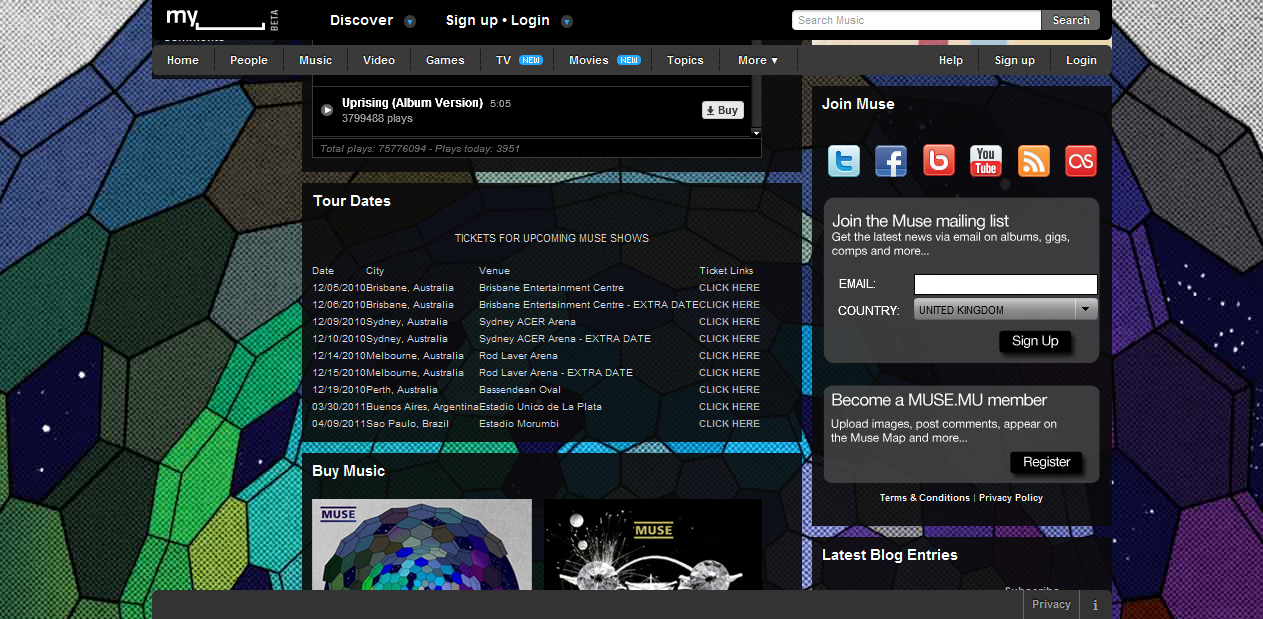The height and width of the screenshot is (619, 1263).
Task: Open the People menu item
Action: [x=249, y=60]
